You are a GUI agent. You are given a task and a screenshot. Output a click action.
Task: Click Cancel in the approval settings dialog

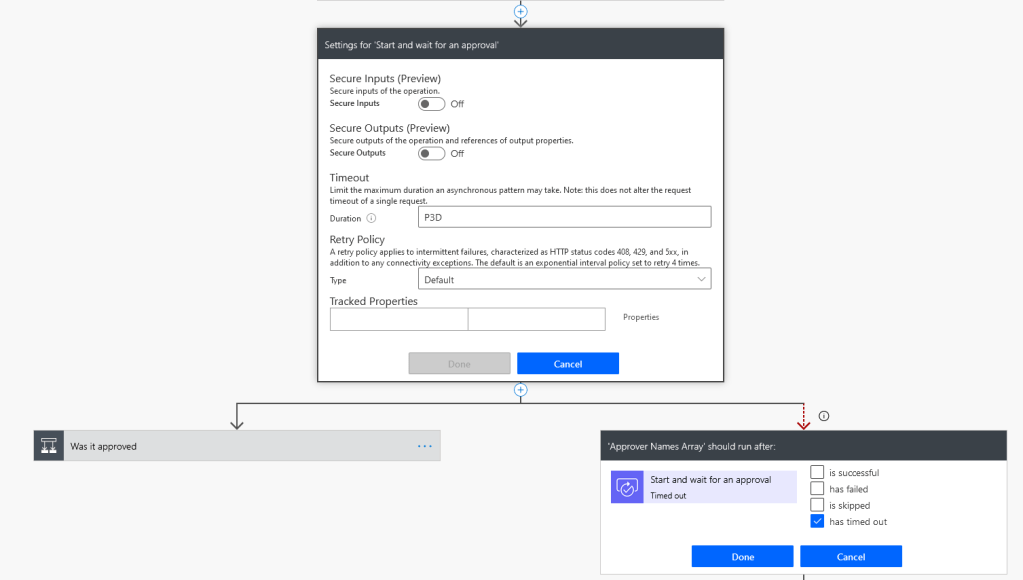point(567,364)
